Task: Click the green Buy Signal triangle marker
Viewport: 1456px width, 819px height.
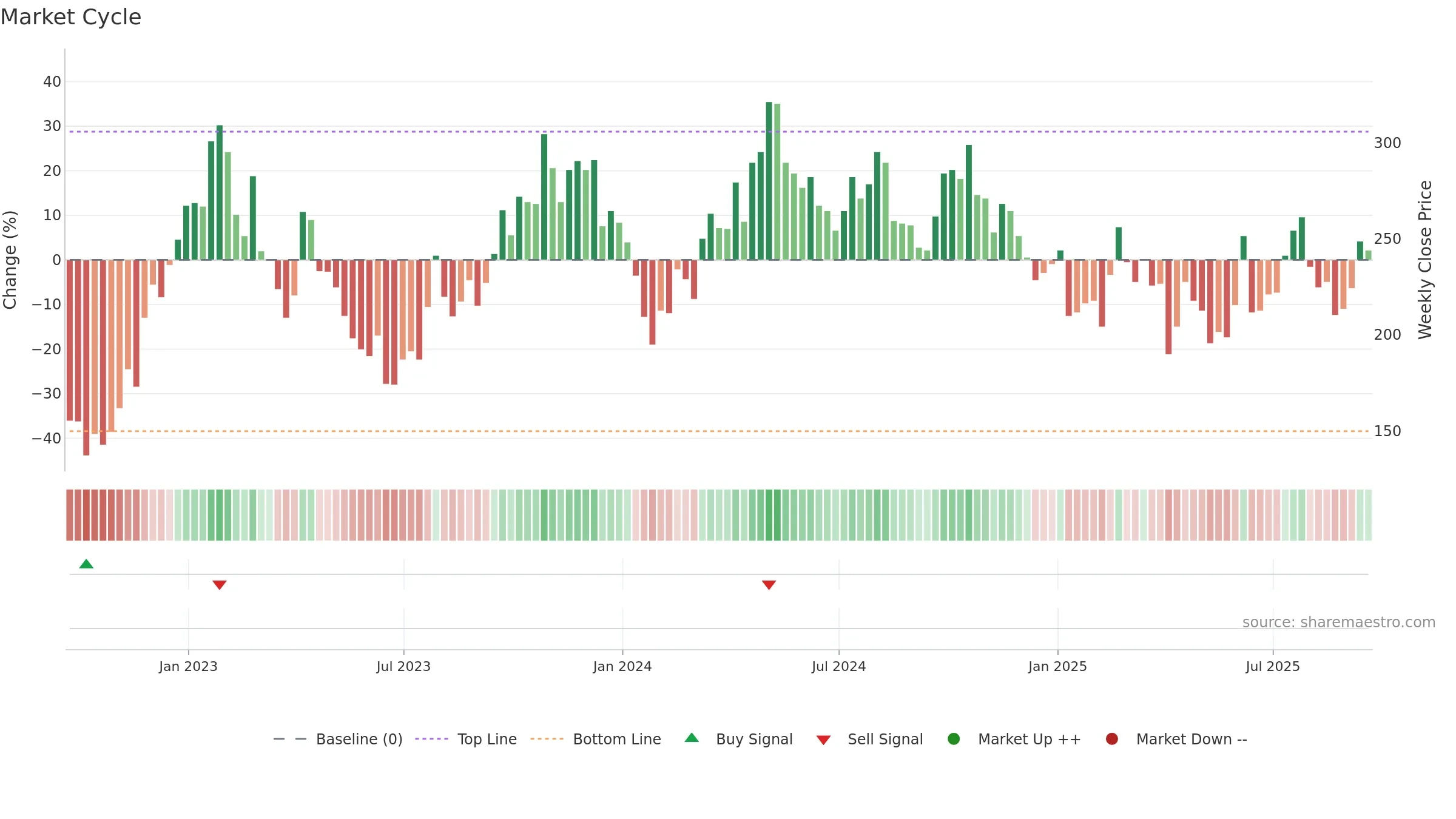Action: coord(86,564)
